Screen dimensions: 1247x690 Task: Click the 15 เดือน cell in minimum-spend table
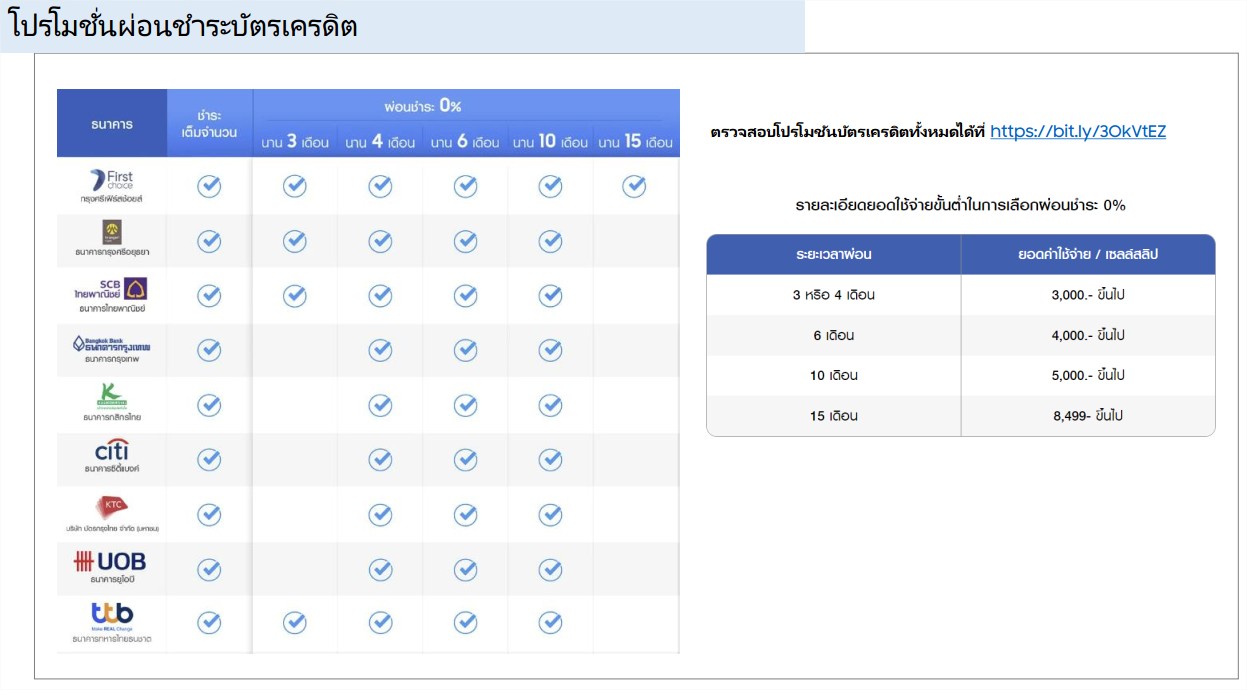click(834, 415)
